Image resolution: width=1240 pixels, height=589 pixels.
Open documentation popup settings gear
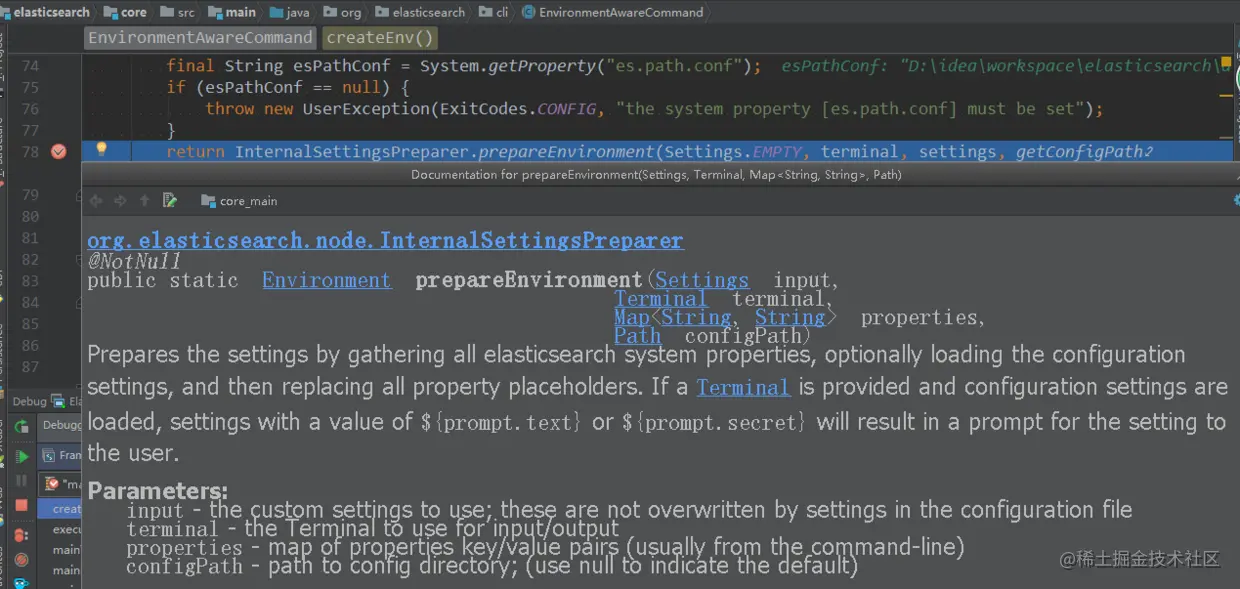pos(1236,200)
